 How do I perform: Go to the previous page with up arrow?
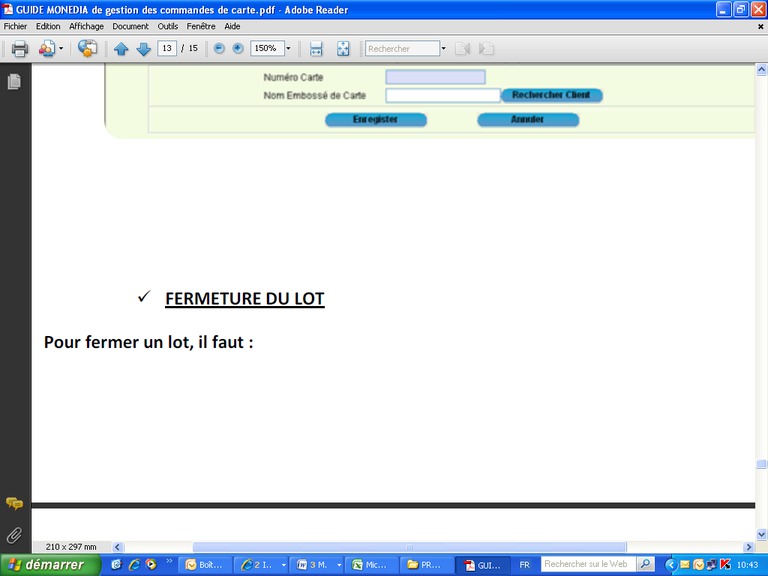(x=121, y=48)
